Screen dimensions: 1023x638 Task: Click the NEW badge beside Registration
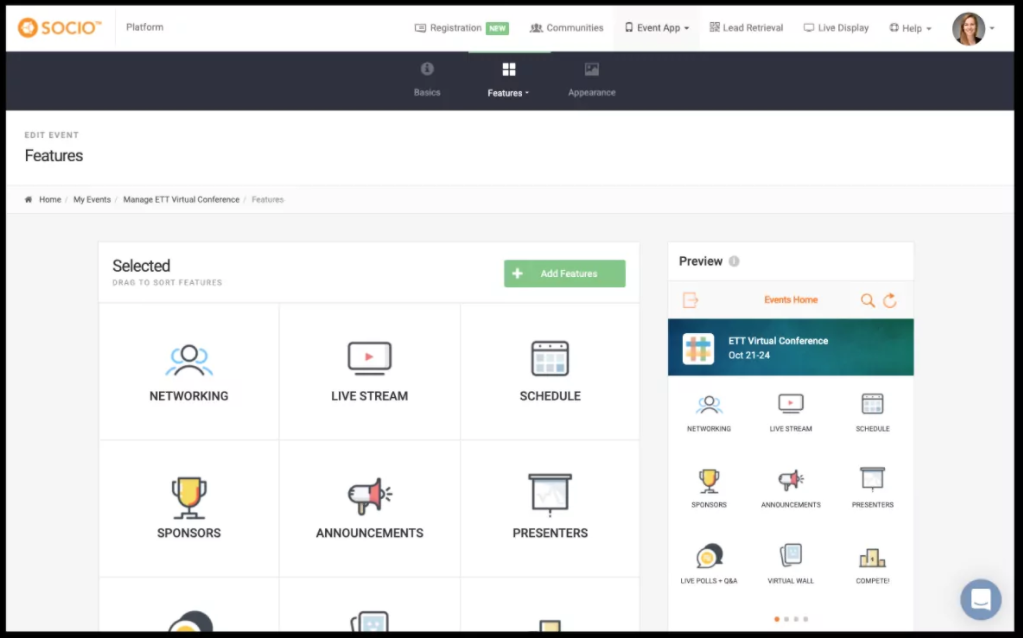coord(497,28)
